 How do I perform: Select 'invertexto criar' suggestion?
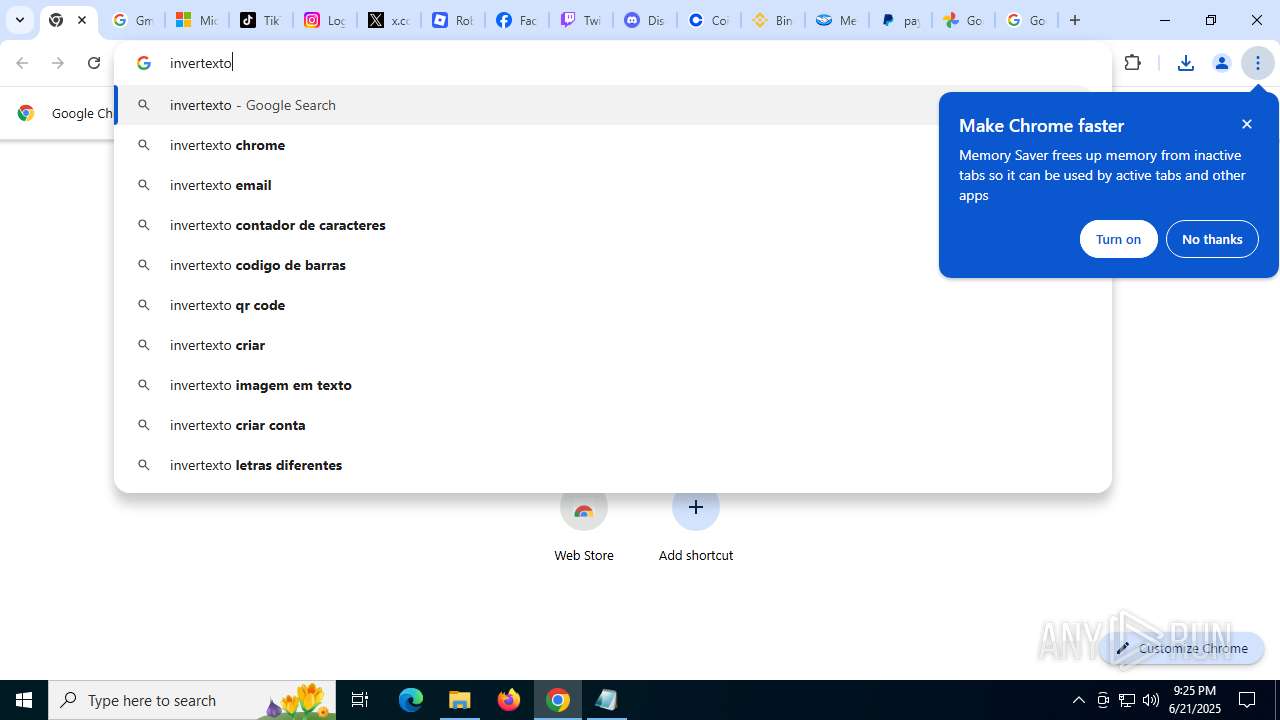(612, 345)
